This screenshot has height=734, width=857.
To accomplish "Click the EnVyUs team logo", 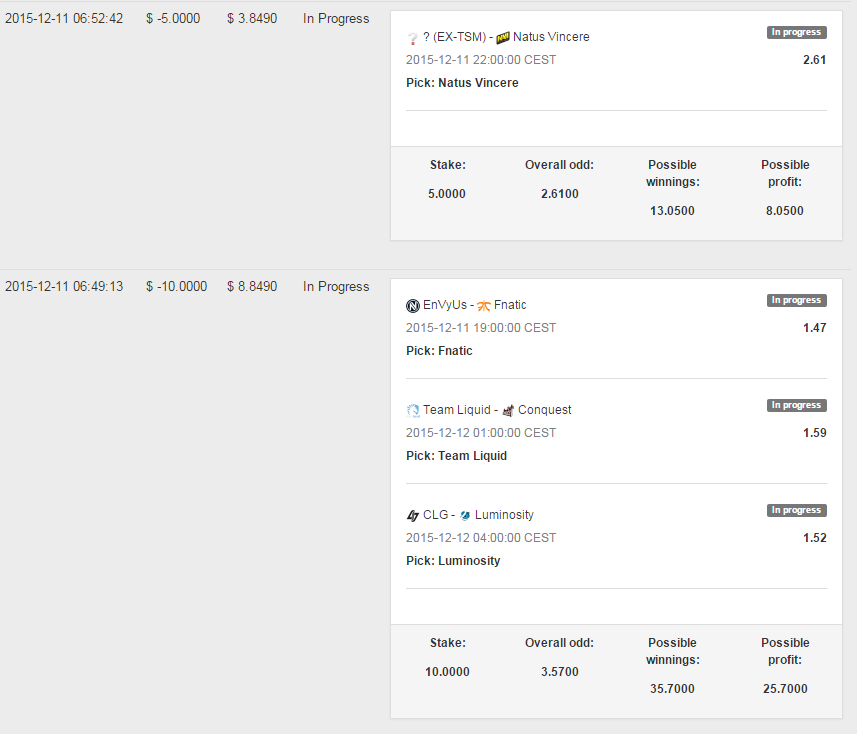I will point(413,306).
